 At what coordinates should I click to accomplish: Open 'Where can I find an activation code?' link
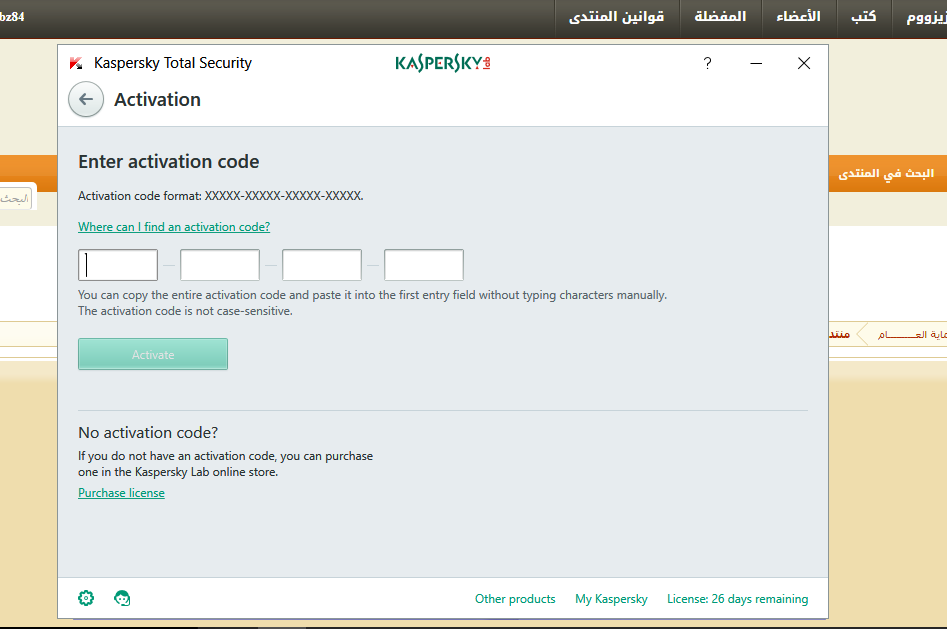coord(174,227)
